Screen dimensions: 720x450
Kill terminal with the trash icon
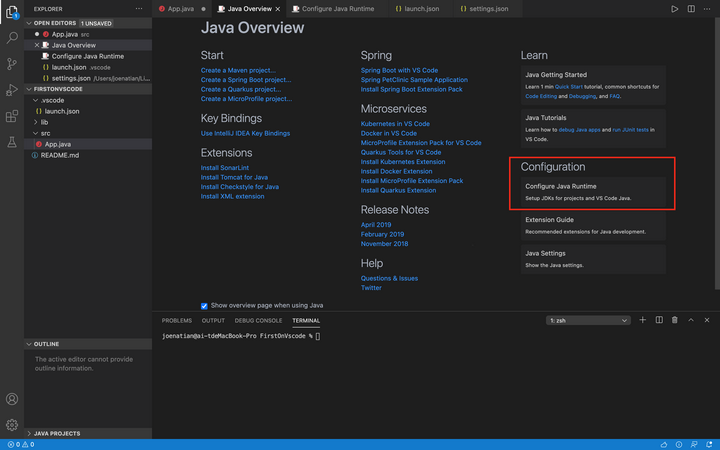[675, 320]
